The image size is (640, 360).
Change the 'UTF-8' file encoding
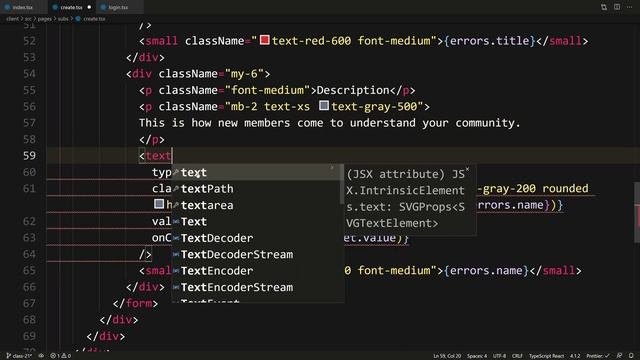point(499,356)
